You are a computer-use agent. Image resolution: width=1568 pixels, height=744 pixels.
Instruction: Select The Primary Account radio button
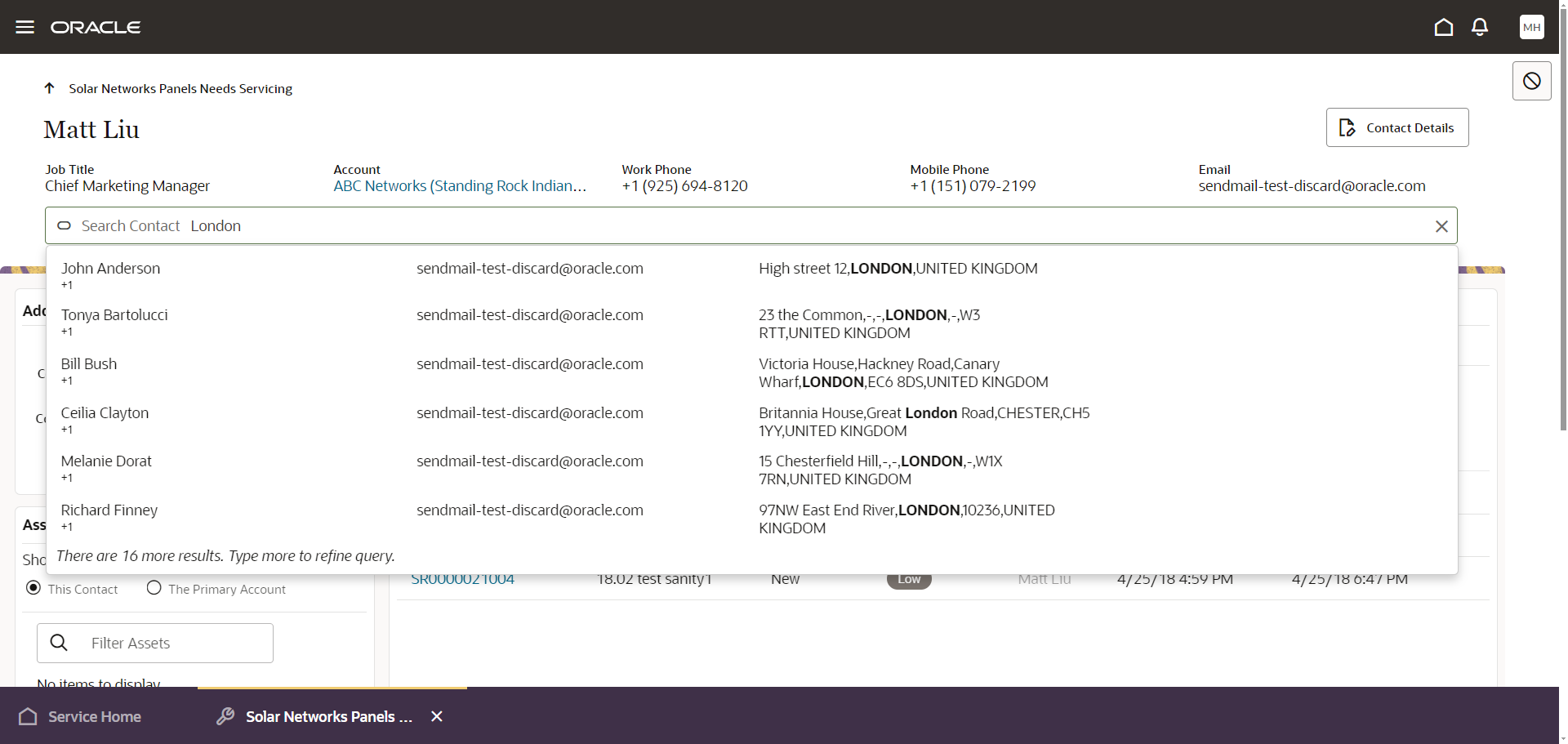point(154,588)
